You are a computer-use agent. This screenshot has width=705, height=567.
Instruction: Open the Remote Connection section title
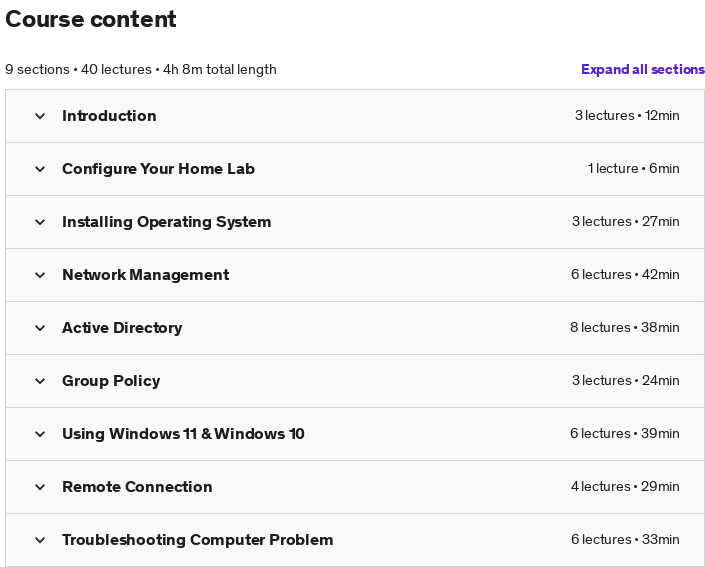pyautogui.click(x=137, y=487)
